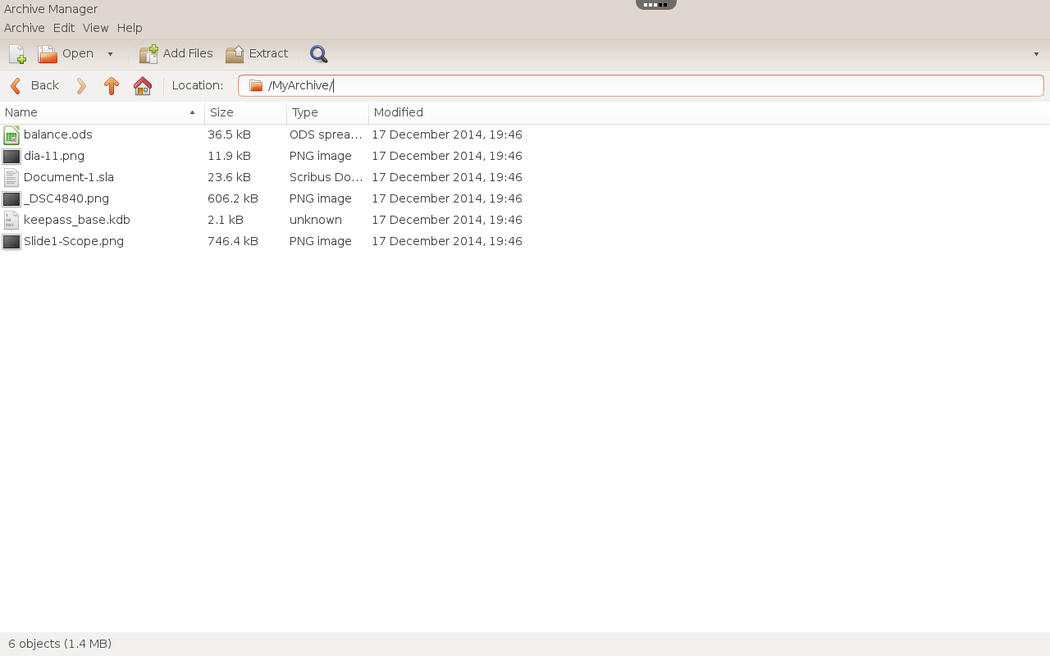Click the magnifier find icon

(318, 54)
